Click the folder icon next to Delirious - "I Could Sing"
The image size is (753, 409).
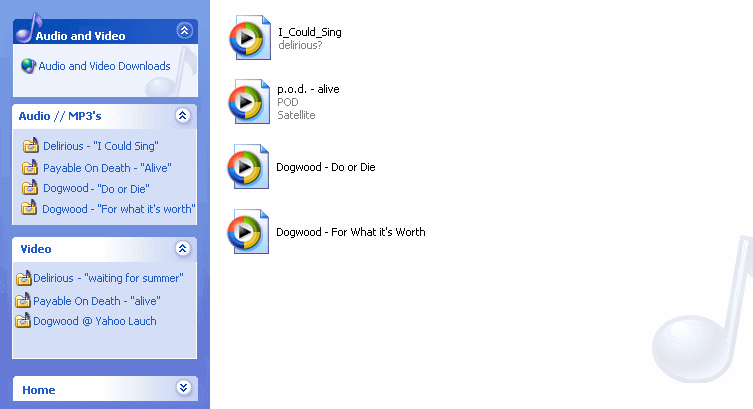tap(31, 145)
